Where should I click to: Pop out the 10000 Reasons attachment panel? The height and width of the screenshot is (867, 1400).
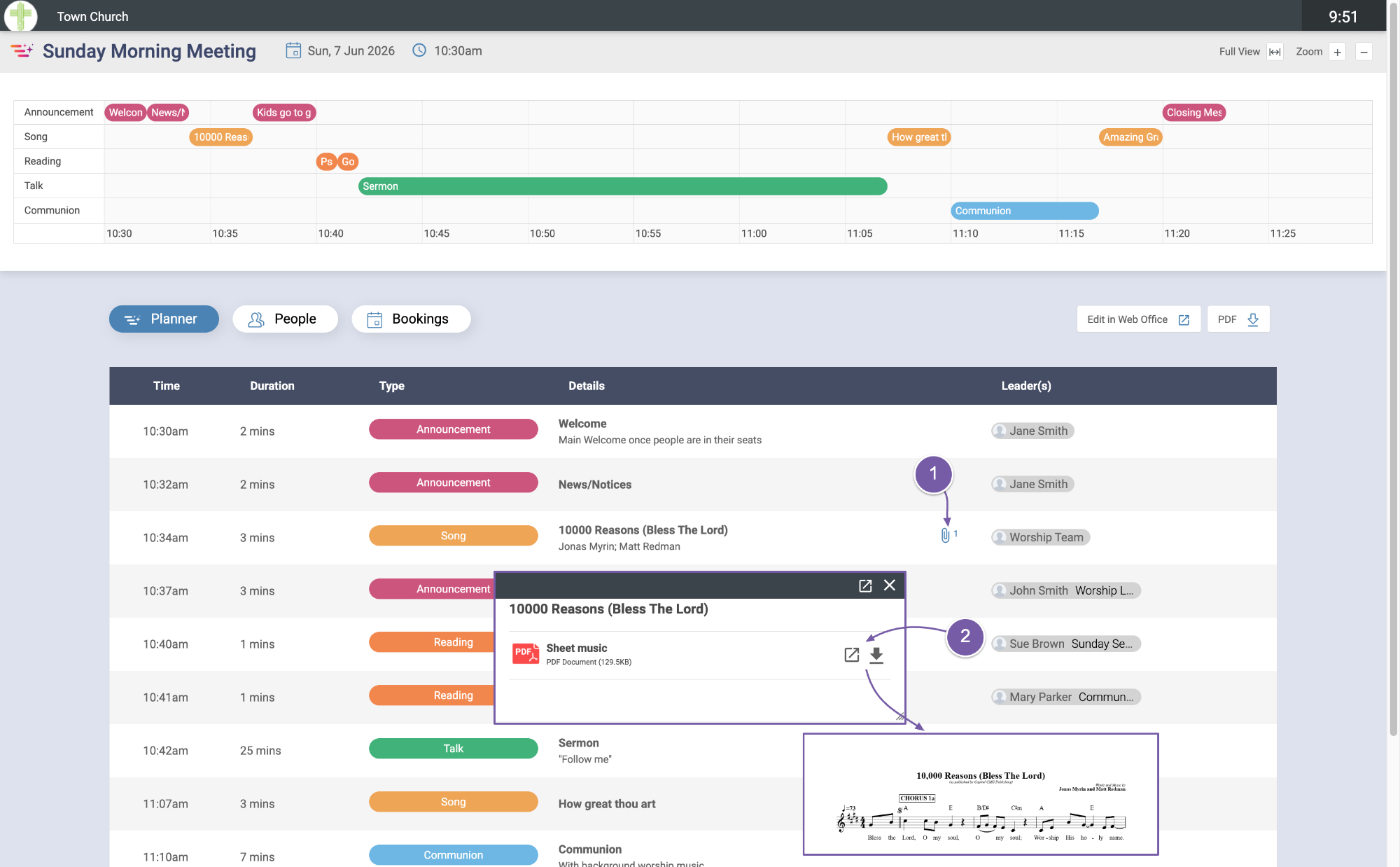[x=865, y=585]
